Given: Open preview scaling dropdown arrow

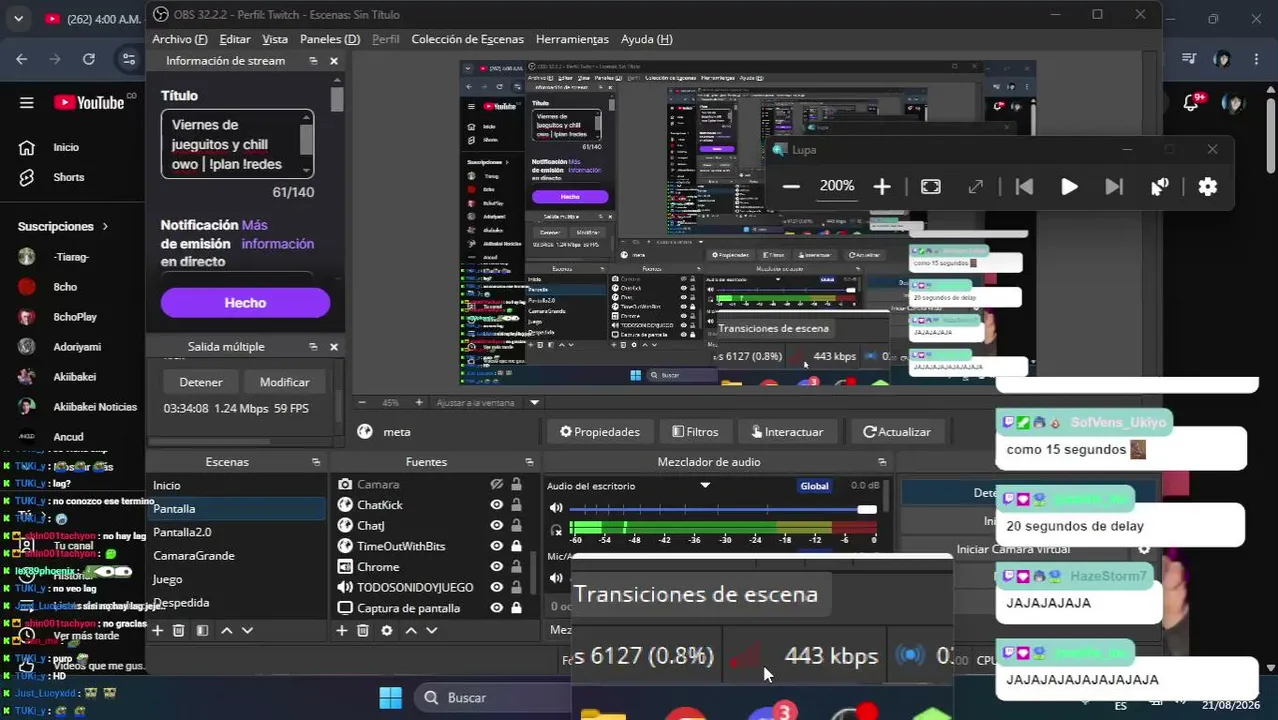Looking at the screenshot, I should pos(534,402).
